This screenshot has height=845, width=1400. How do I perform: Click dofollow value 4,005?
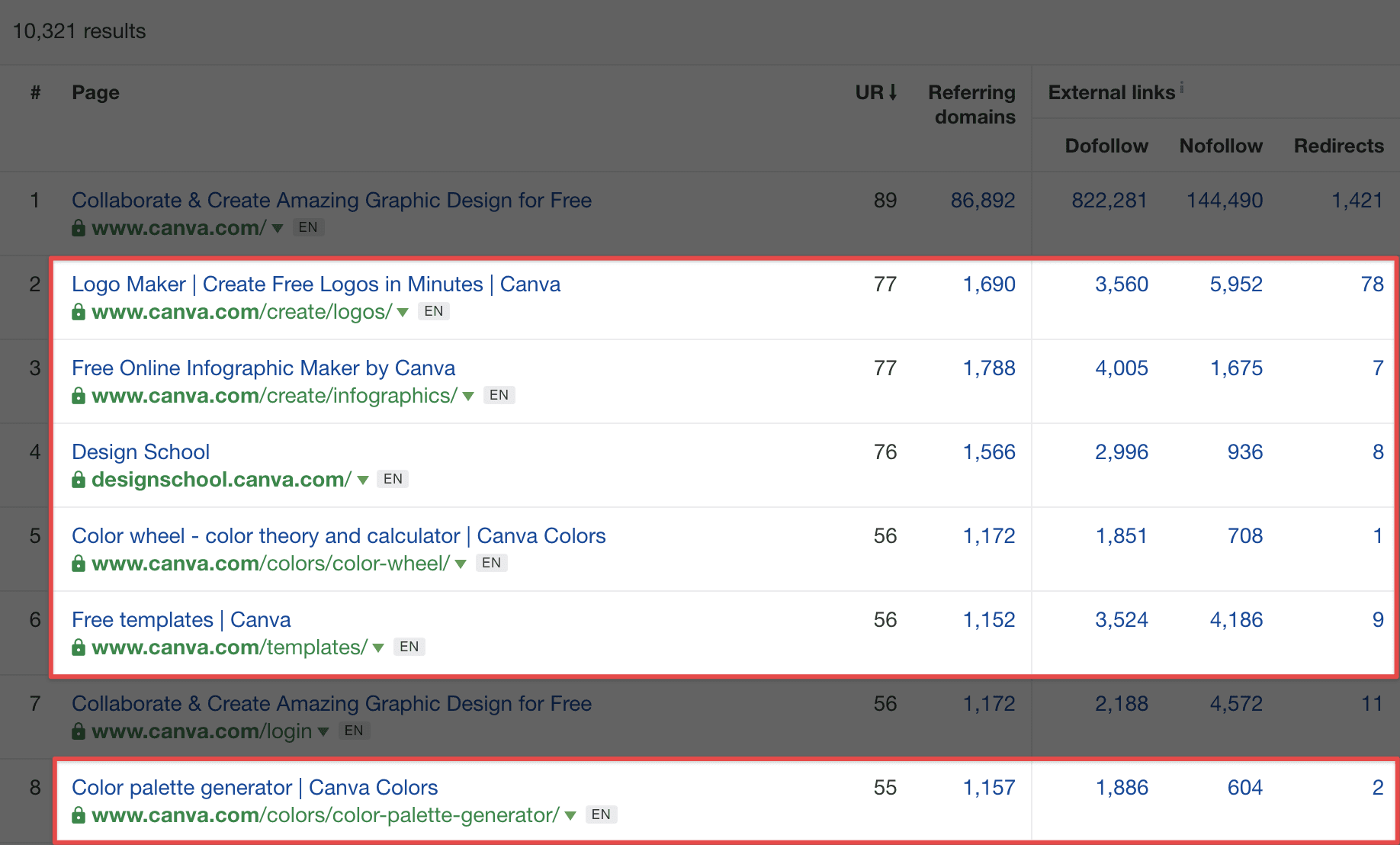click(x=1122, y=368)
